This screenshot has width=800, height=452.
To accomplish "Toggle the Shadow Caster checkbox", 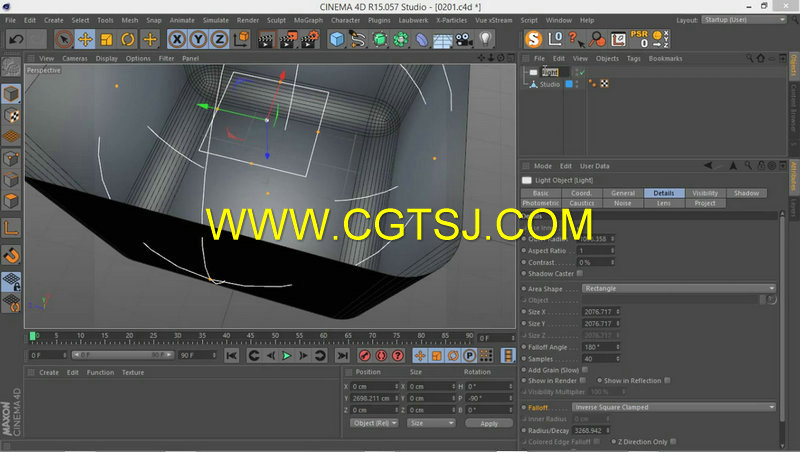I will click(x=580, y=274).
